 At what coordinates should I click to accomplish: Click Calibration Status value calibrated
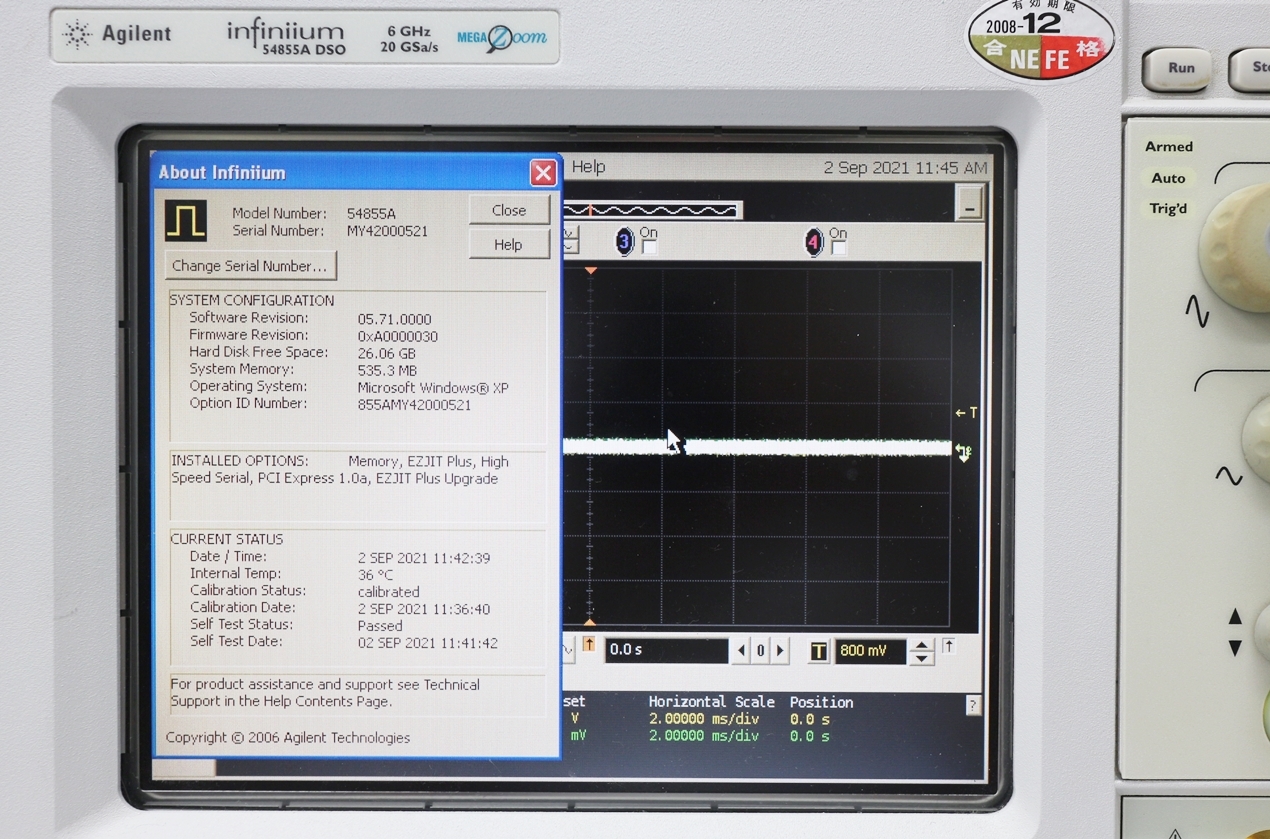[x=389, y=592]
